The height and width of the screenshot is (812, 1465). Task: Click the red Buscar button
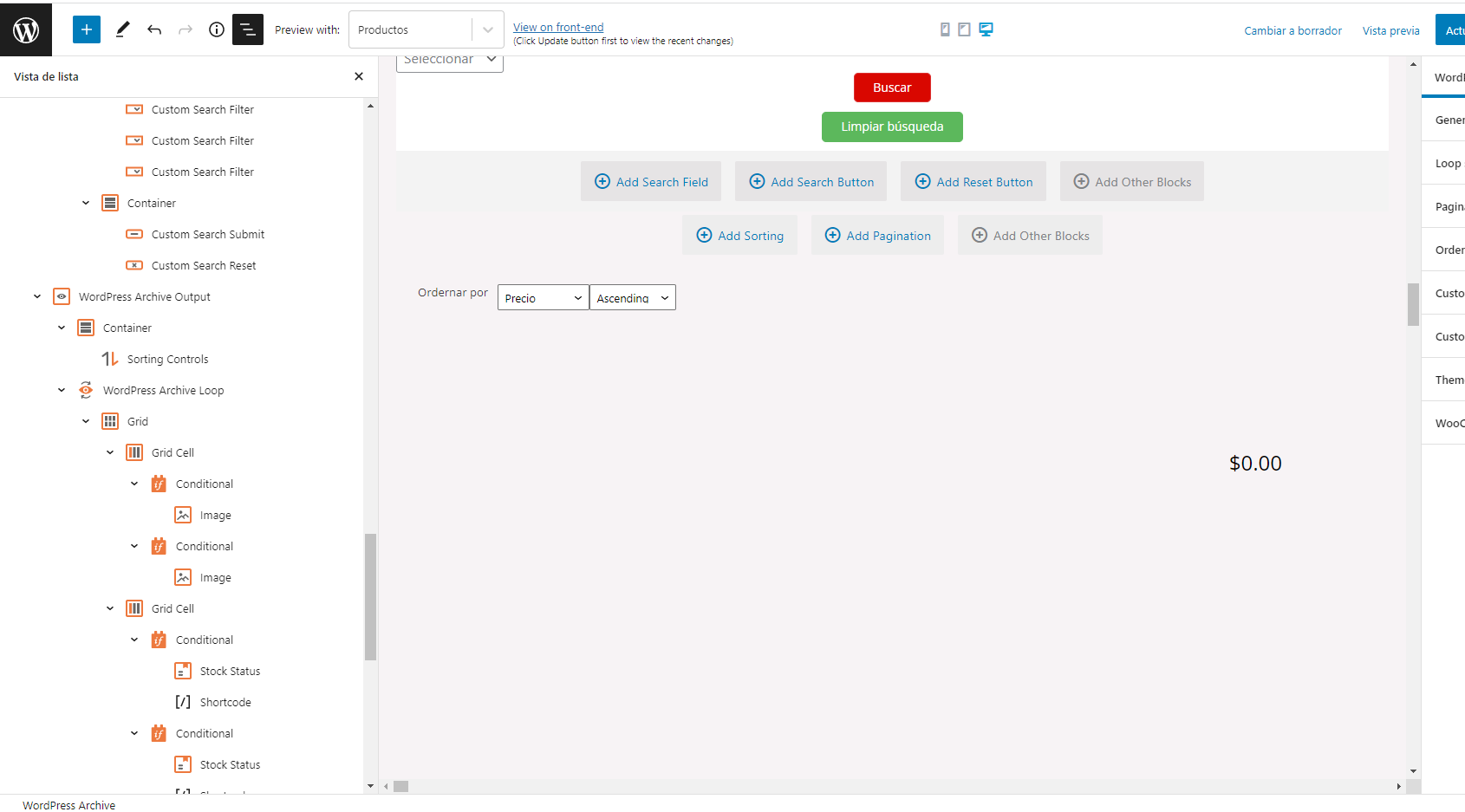(892, 88)
